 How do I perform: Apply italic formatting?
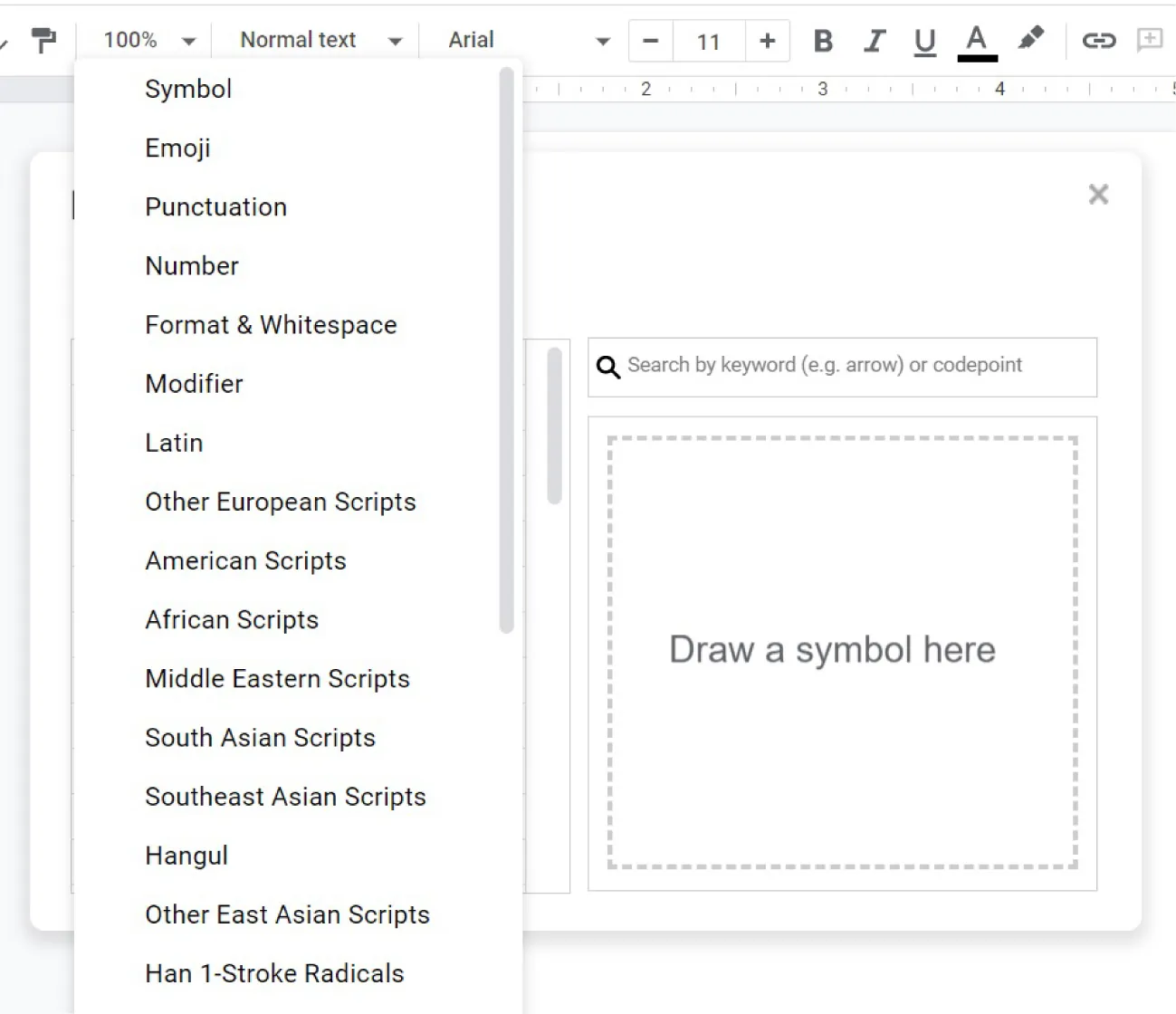tap(874, 40)
